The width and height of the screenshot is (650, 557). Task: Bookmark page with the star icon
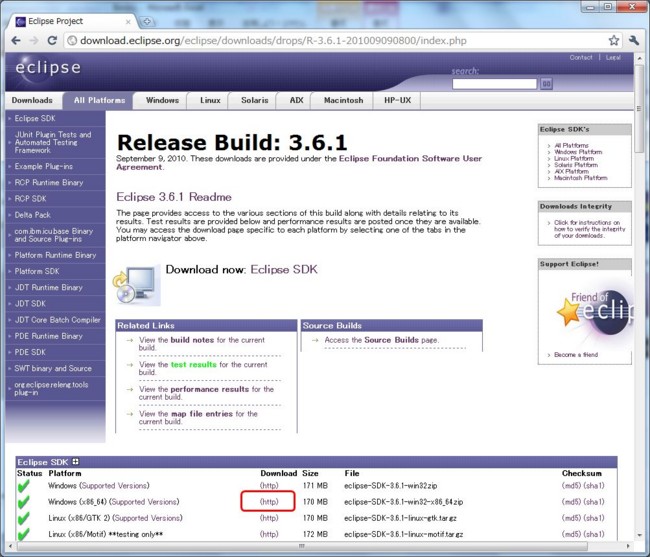[x=614, y=41]
